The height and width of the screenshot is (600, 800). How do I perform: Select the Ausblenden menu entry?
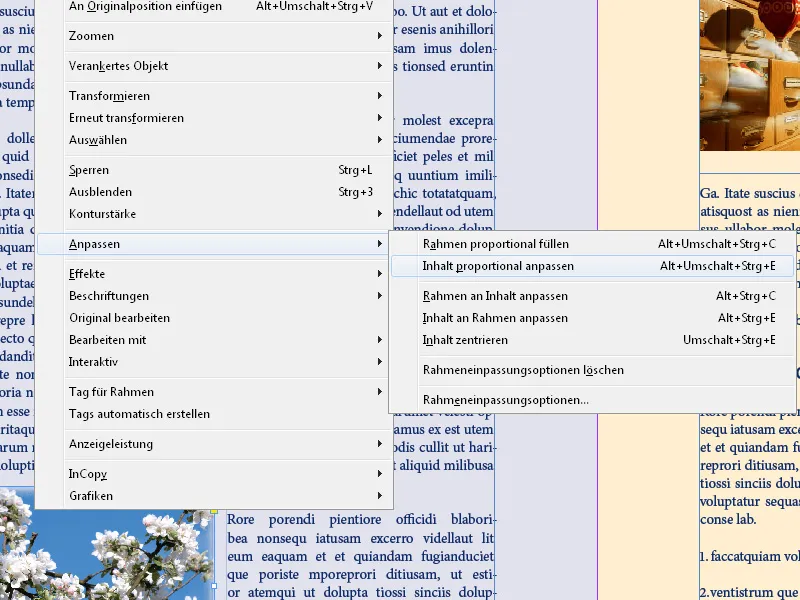pyautogui.click(x=214, y=192)
